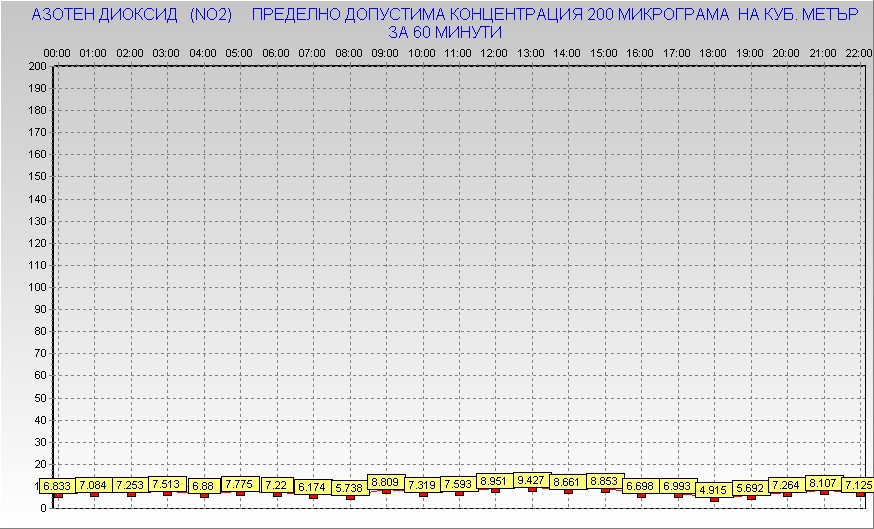
Task: Click the 8.809 value label at 09:00
Action: (x=385, y=482)
